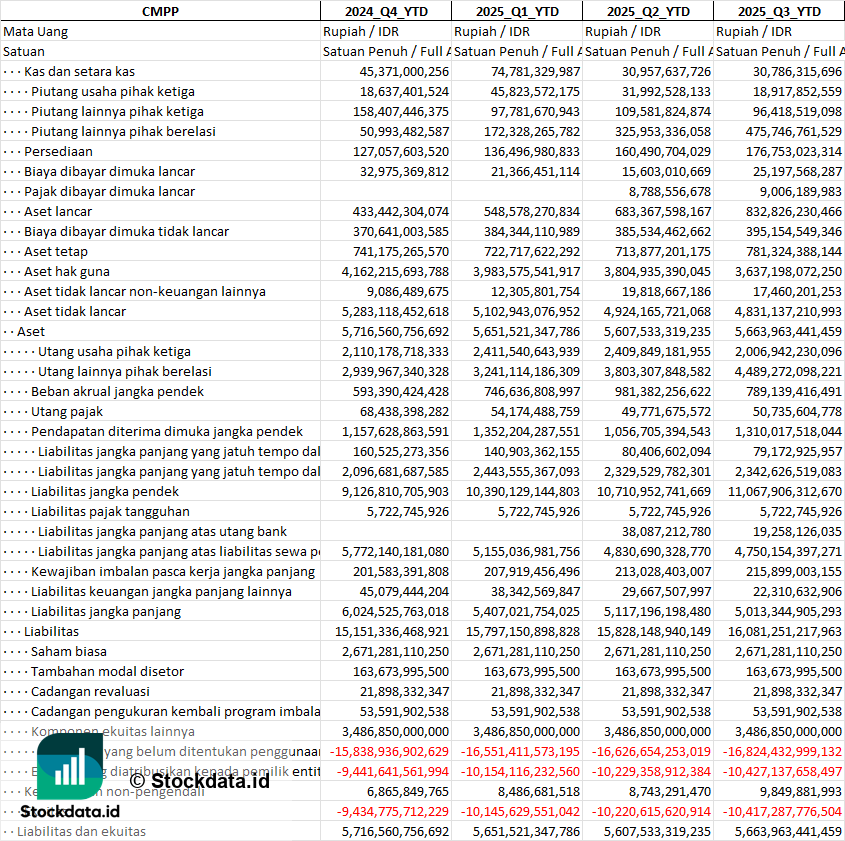Click Aset lancar value 832,826,230,466
The image size is (845, 841).
tap(793, 211)
